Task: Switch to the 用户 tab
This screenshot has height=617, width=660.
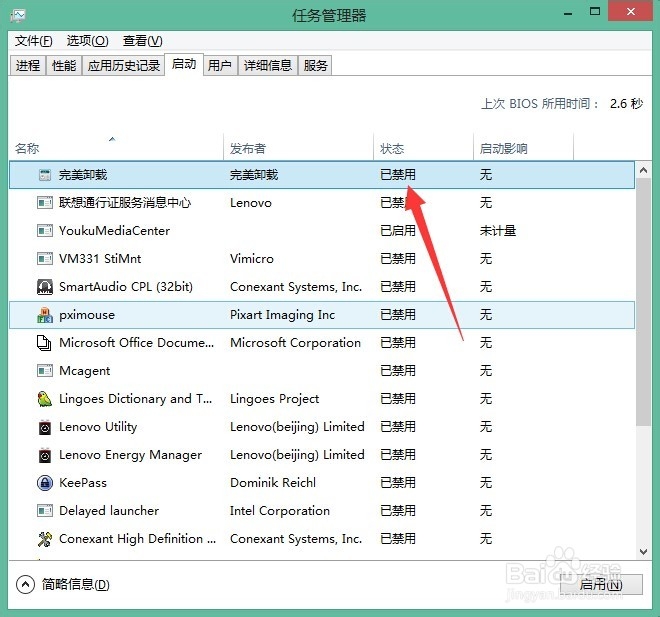Action: (x=220, y=65)
